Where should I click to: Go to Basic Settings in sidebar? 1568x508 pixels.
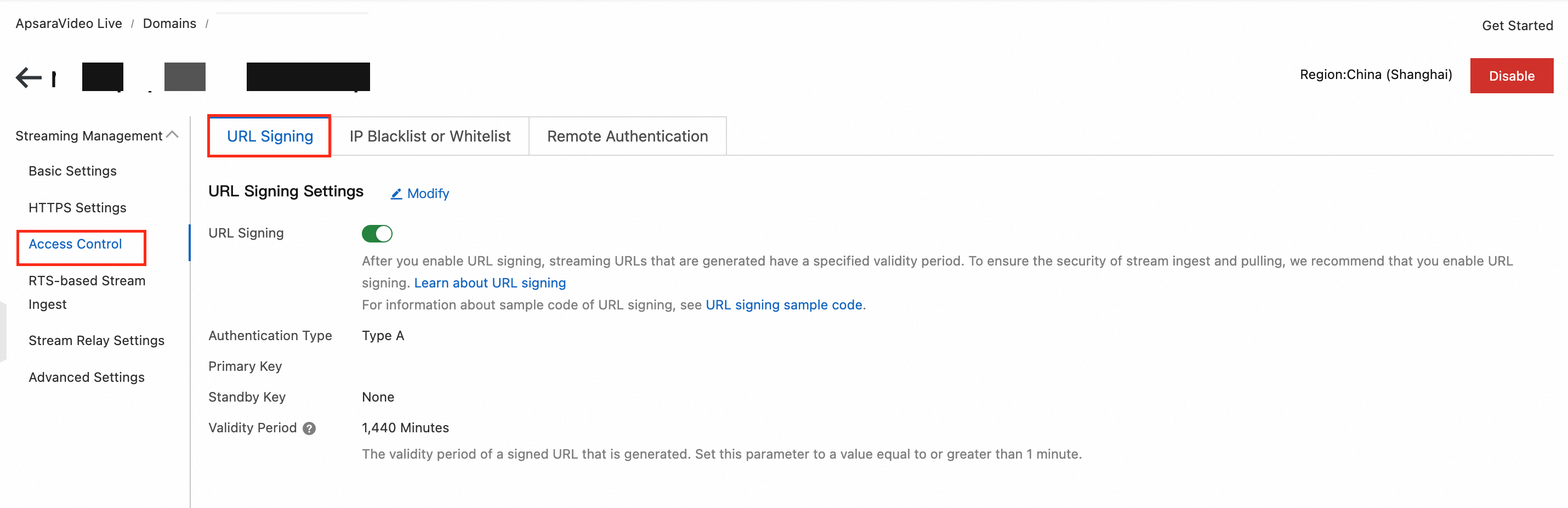[x=72, y=171]
